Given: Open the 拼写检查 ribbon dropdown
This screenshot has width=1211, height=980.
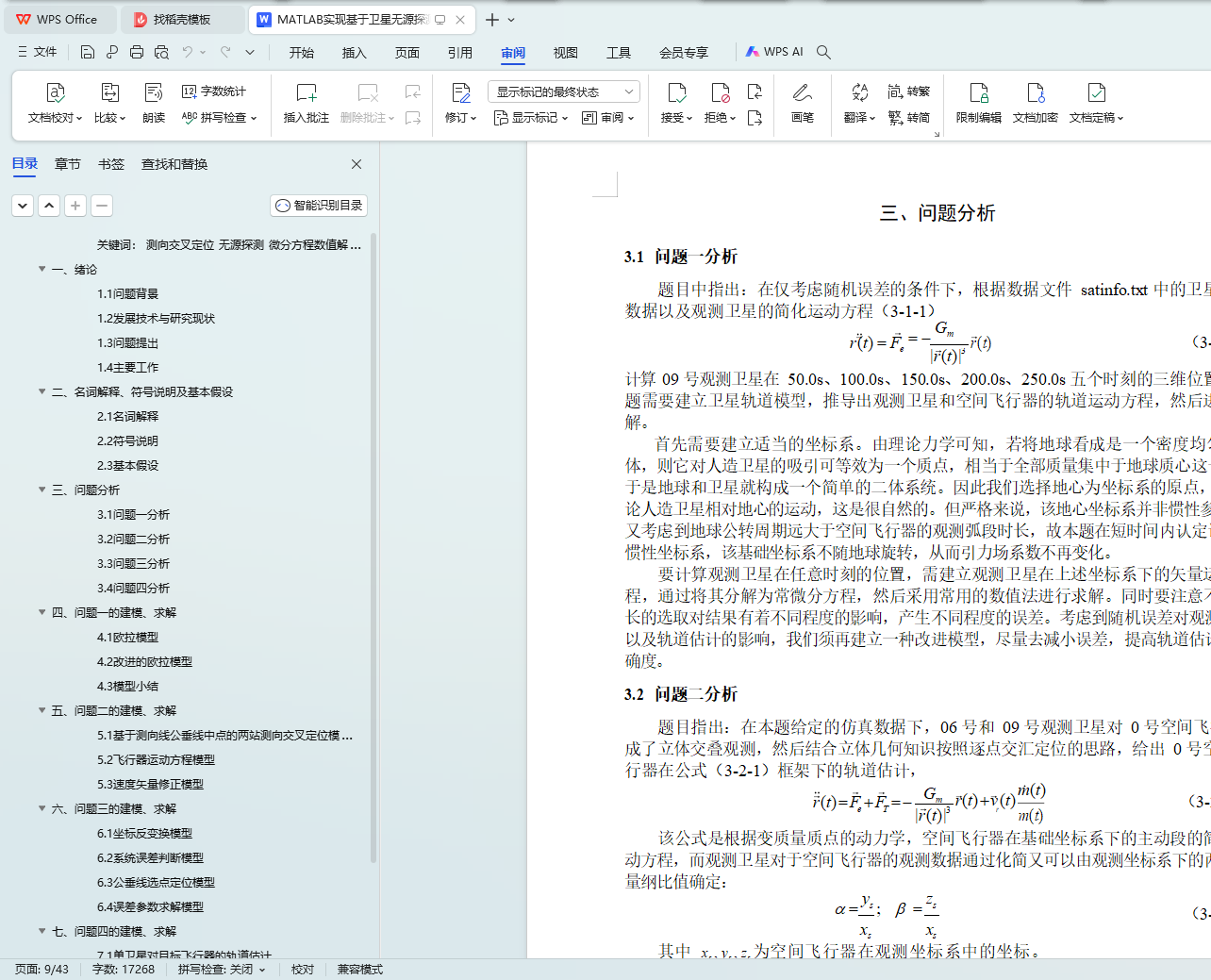Looking at the screenshot, I should click(219, 118).
